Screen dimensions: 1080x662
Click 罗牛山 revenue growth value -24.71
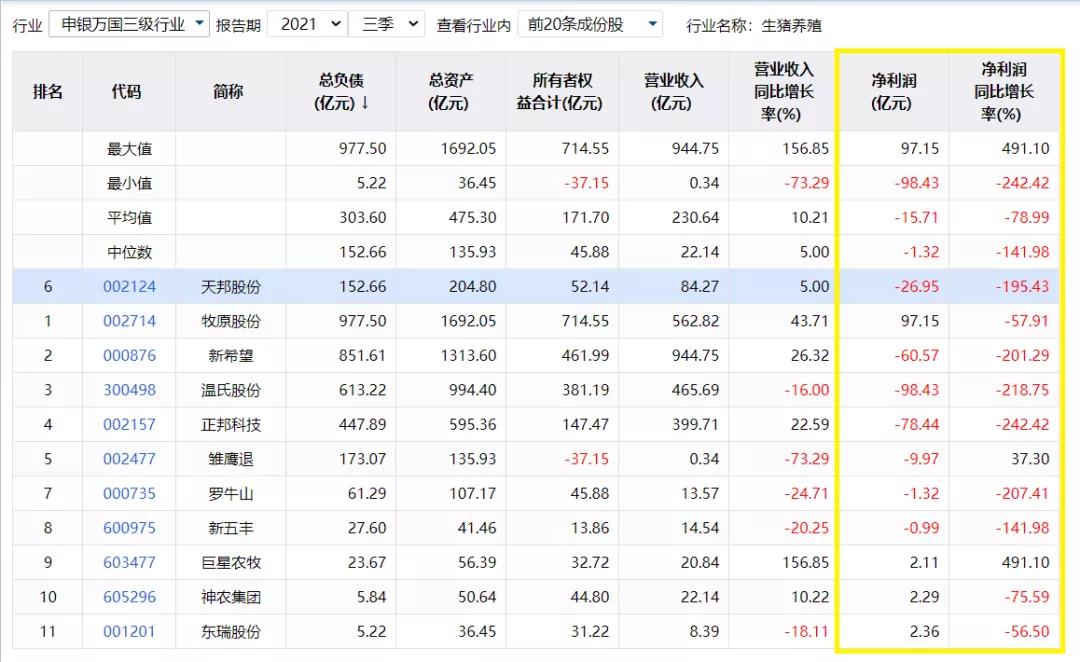(x=807, y=493)
